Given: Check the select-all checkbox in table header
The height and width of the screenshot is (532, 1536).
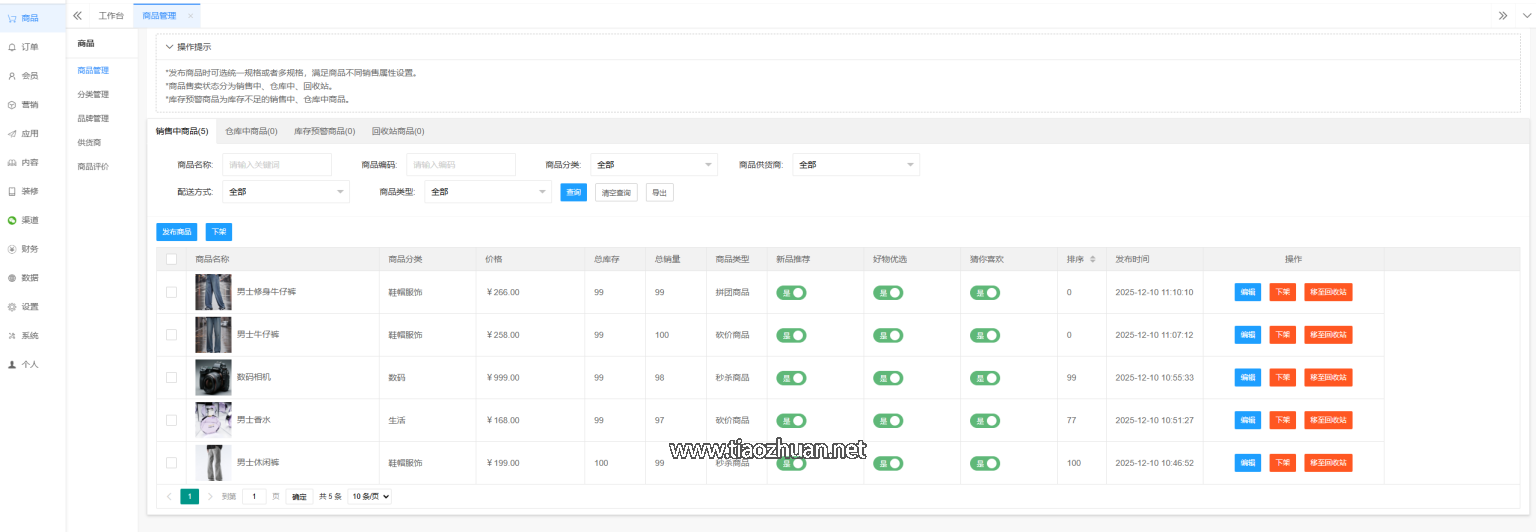Looking at the screenshot, I should point(171,259).
